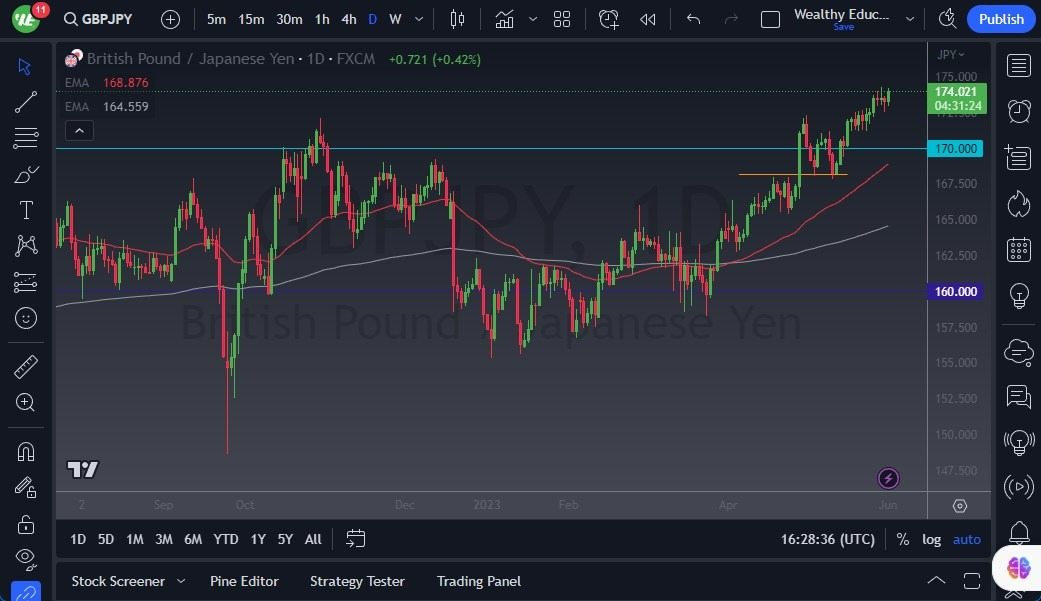
Task: Collapse the EMA legend with its chevron
Action: pyautogui.click(x=79, y=130)
